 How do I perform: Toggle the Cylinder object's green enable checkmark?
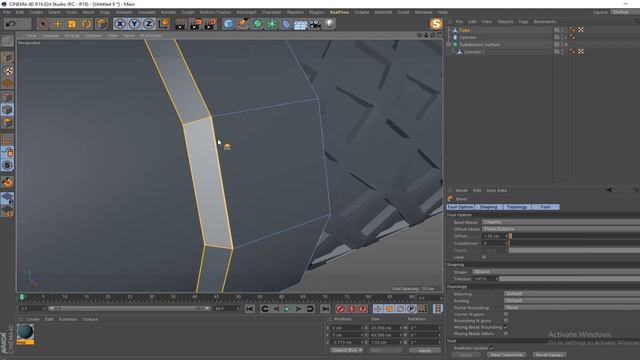tap(566, 37)
